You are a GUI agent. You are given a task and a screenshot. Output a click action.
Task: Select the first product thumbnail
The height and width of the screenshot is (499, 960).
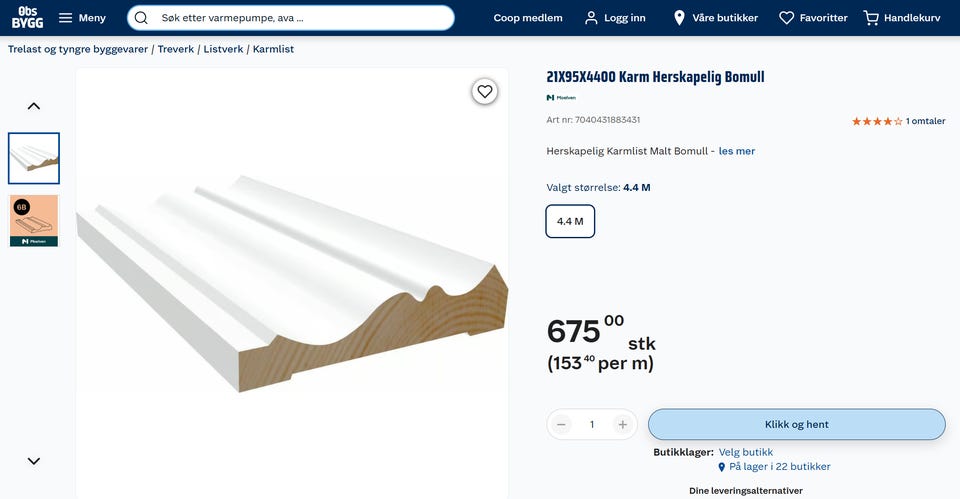pyautogui.click(x=34, y=158)
